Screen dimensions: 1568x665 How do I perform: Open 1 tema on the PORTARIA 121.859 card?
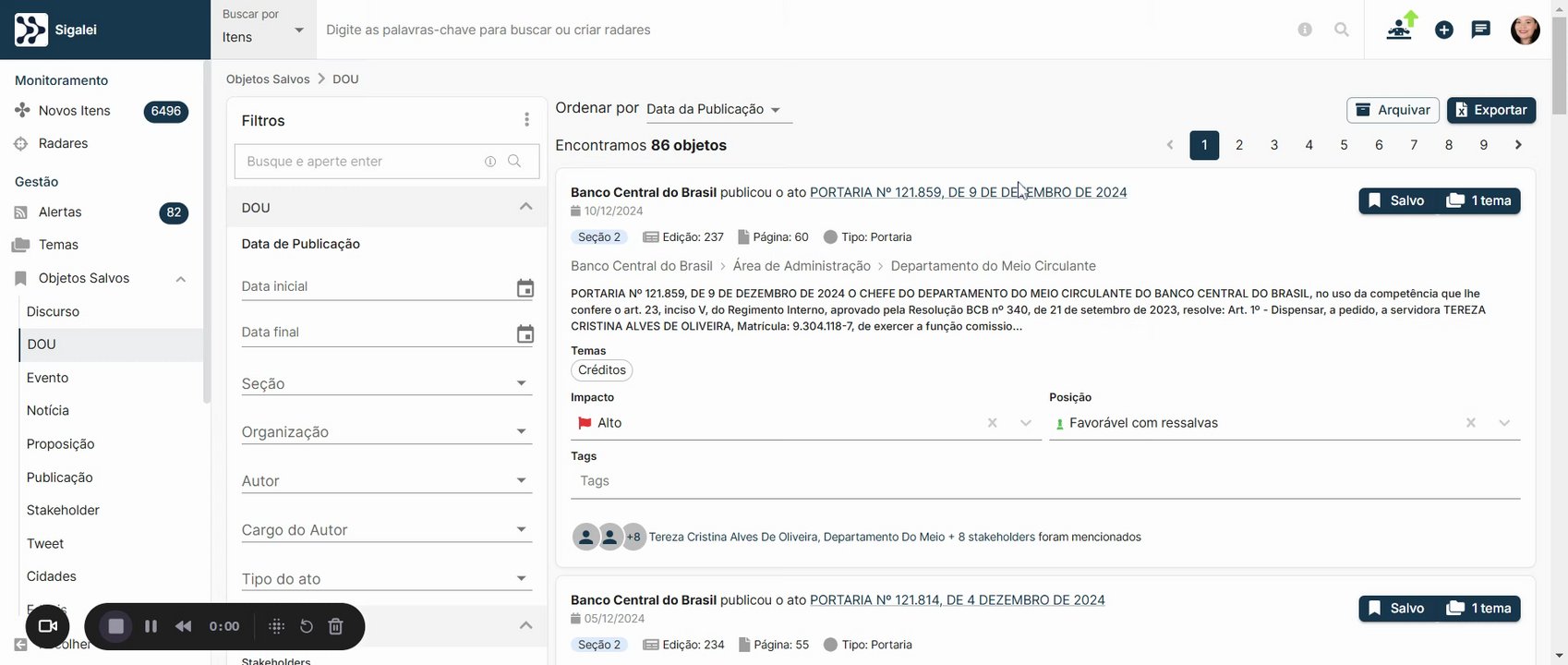pos(1478,200)
